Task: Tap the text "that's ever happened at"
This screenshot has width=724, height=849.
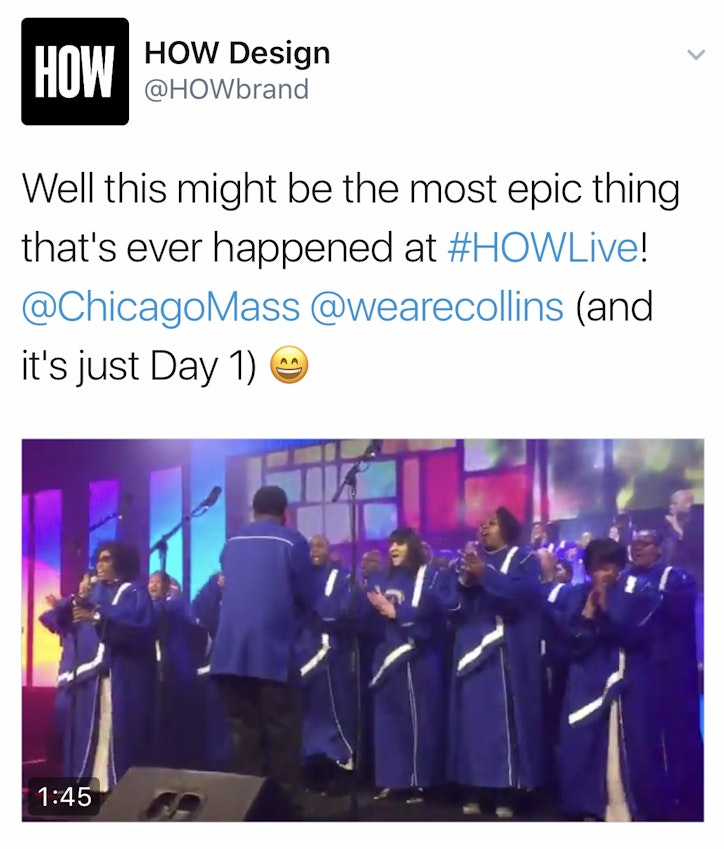Action: click(229, 247)
